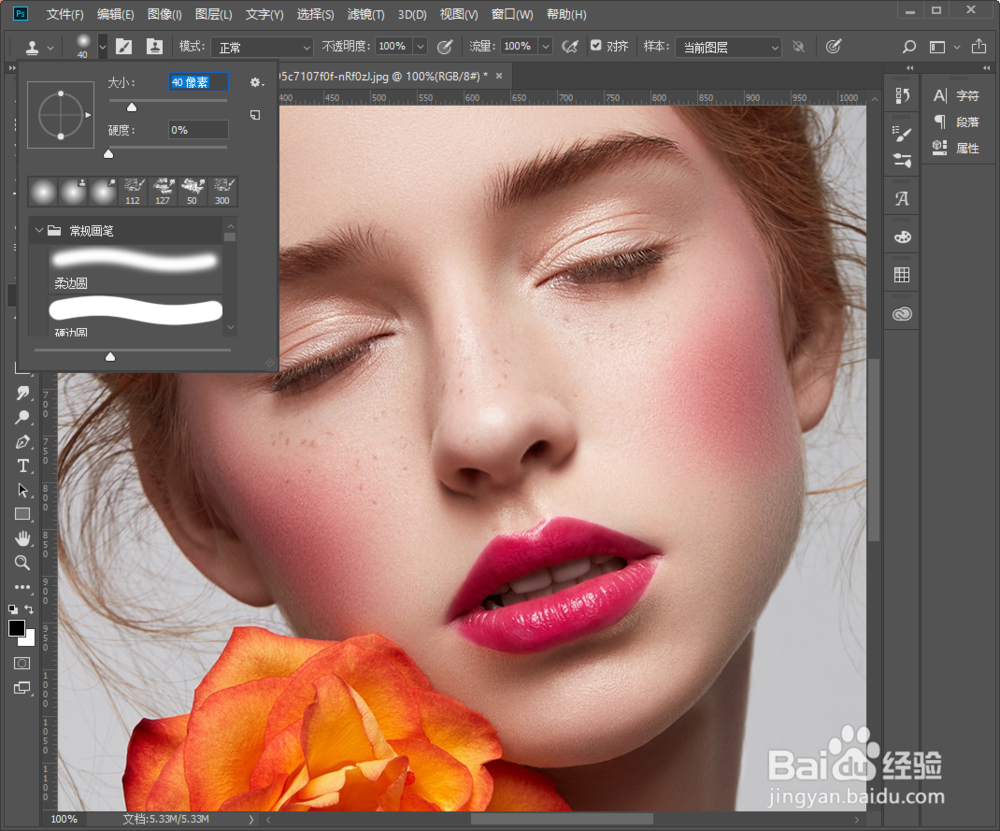Image resolution: width=1000 pixels, height=831 pixels.
Task: Select the Pen tool in the toolbox
Action: (x=22, y=442)
